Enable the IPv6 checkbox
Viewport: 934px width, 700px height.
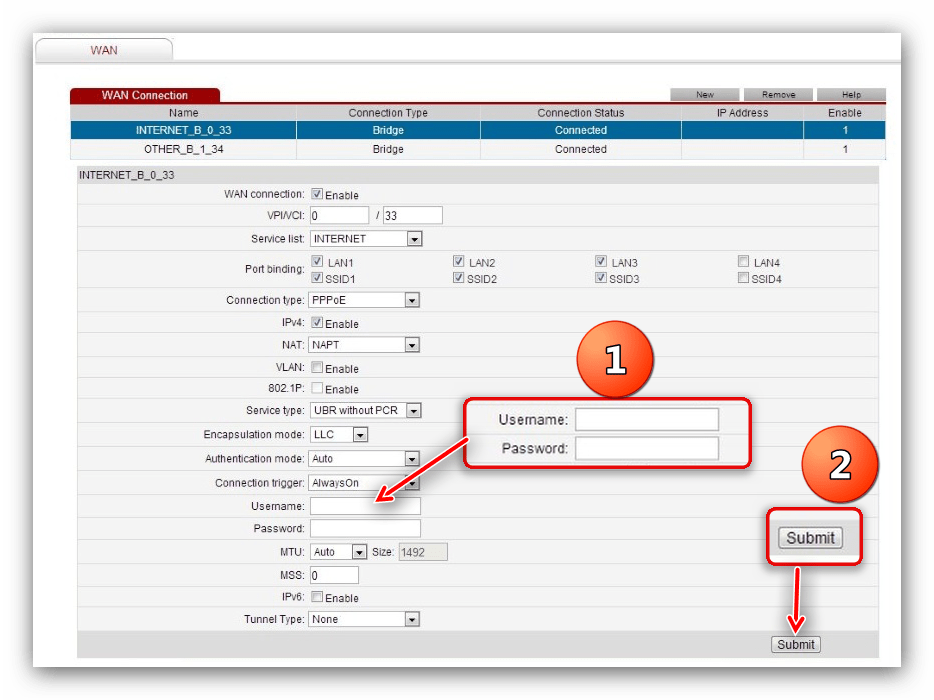[317, 597]
